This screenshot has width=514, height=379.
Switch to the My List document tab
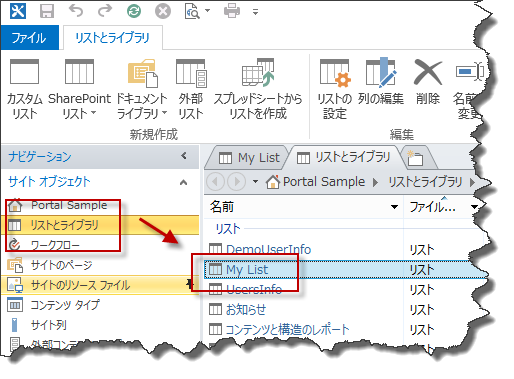(x=249, y=157)
